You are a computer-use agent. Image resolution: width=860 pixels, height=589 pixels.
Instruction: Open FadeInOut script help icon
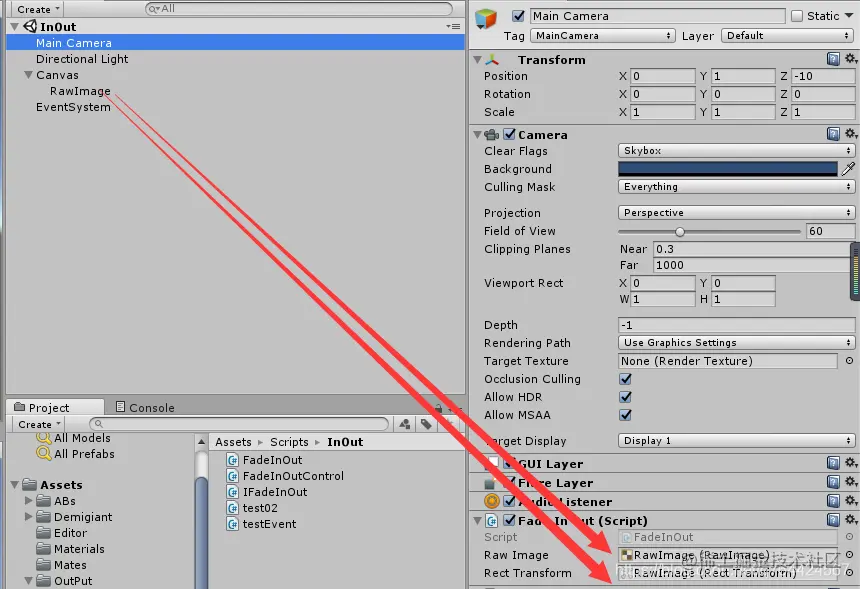[833, 520]
